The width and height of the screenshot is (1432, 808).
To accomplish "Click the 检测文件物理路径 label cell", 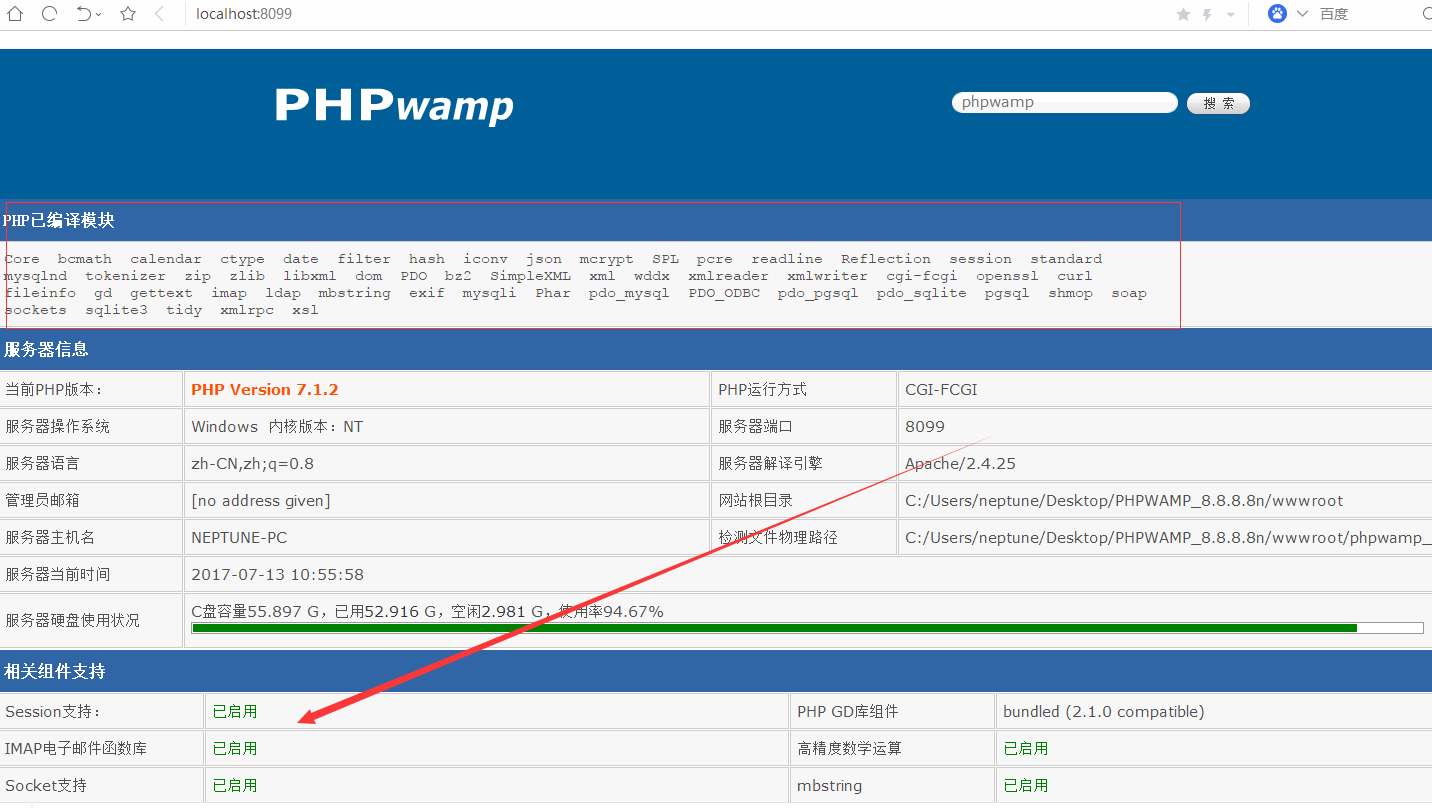I will (x=803, y=538).
